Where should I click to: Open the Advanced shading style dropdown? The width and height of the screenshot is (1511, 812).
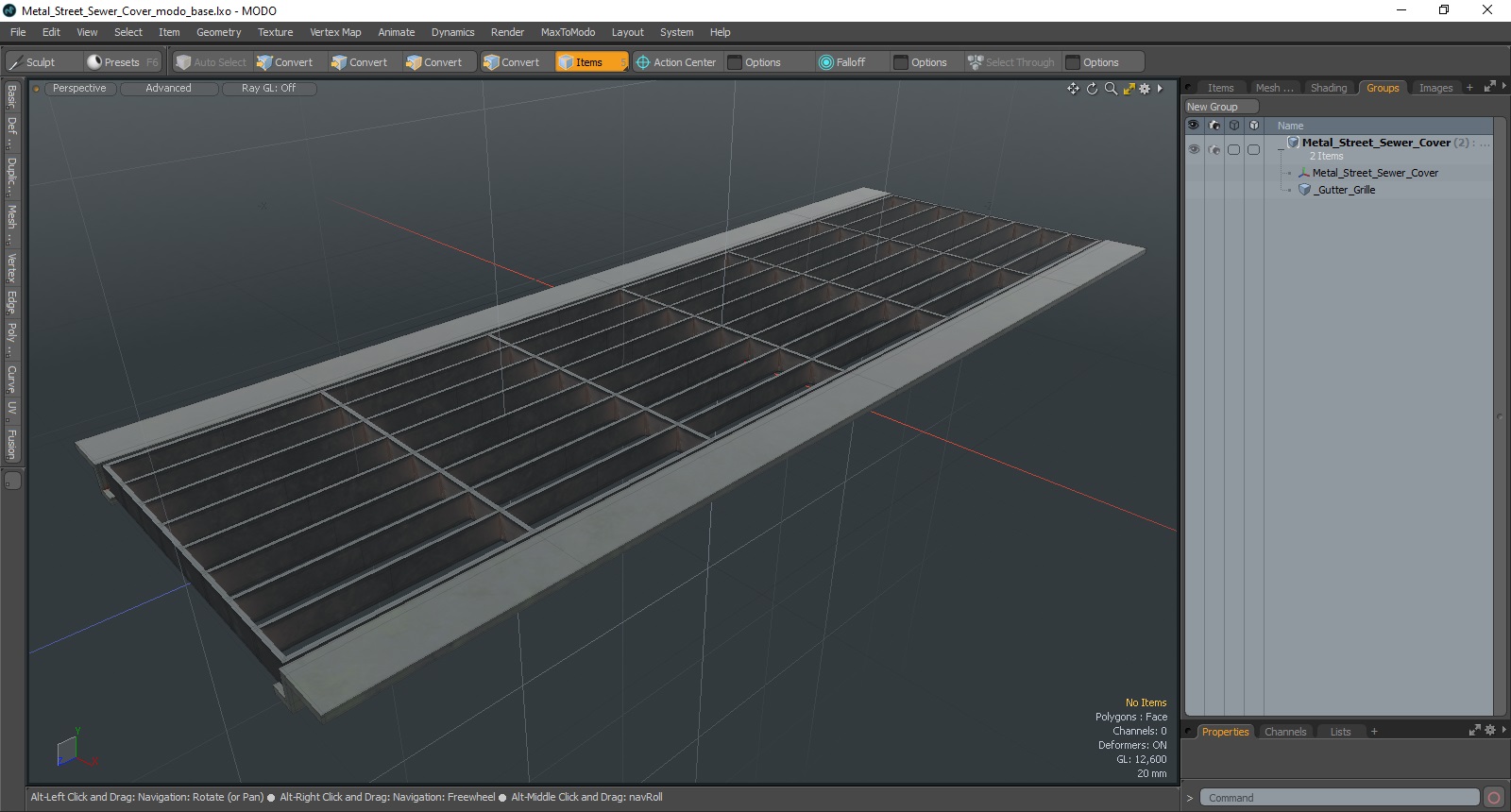point(168,89)
